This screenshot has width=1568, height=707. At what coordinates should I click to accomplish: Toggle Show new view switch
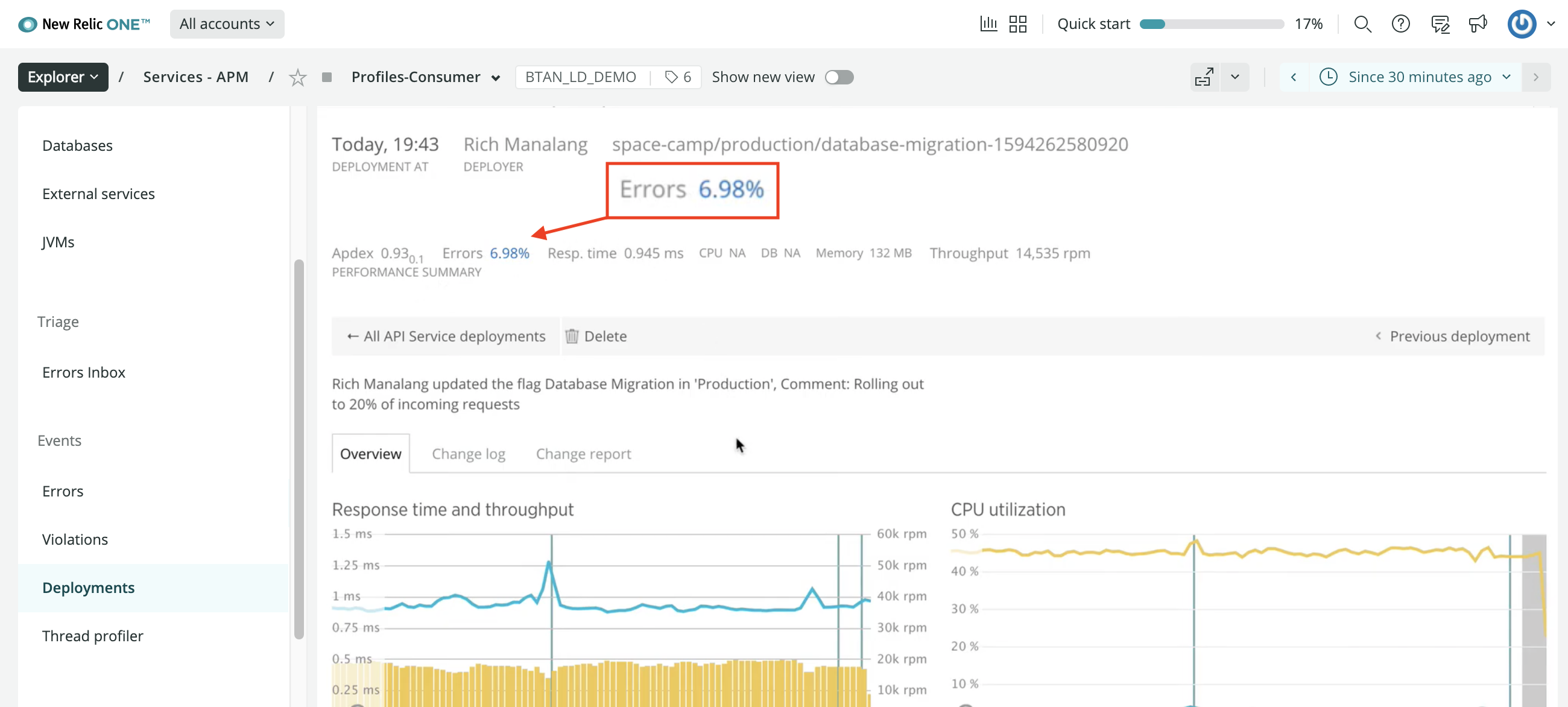(839, 77)
